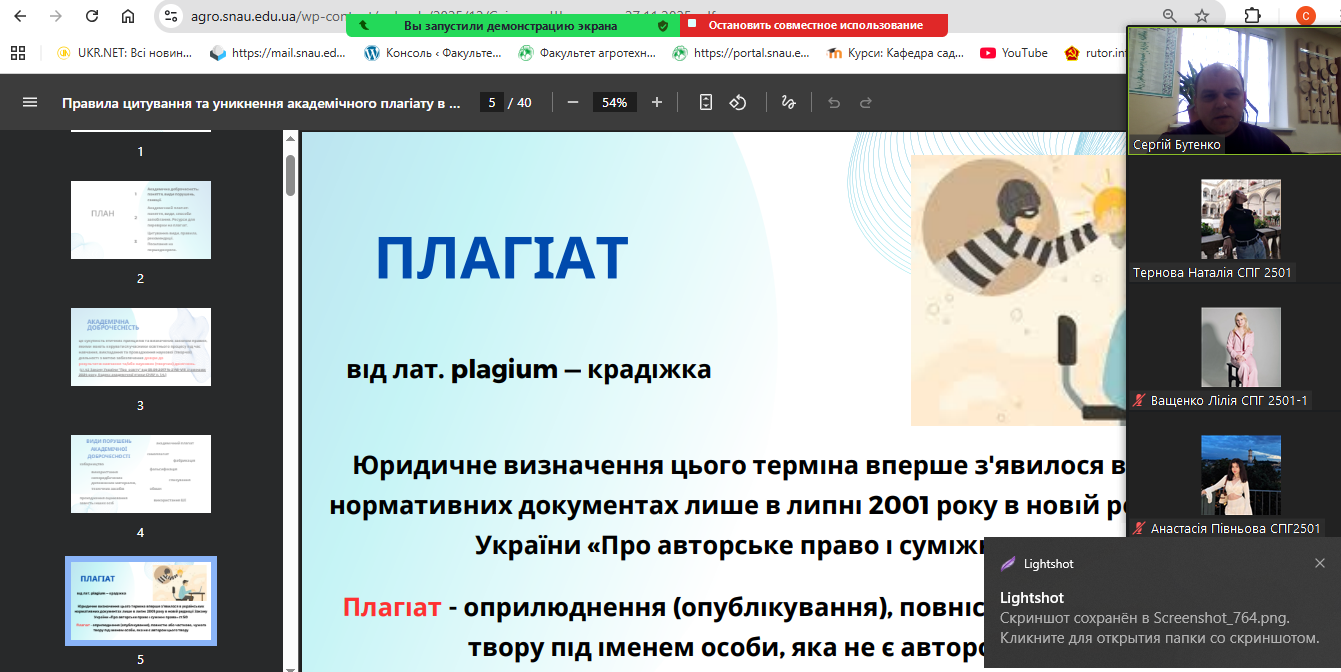Click the thumbnail panel vertical scrollbar
The image size is (1341, 672).
click(290, 175)
